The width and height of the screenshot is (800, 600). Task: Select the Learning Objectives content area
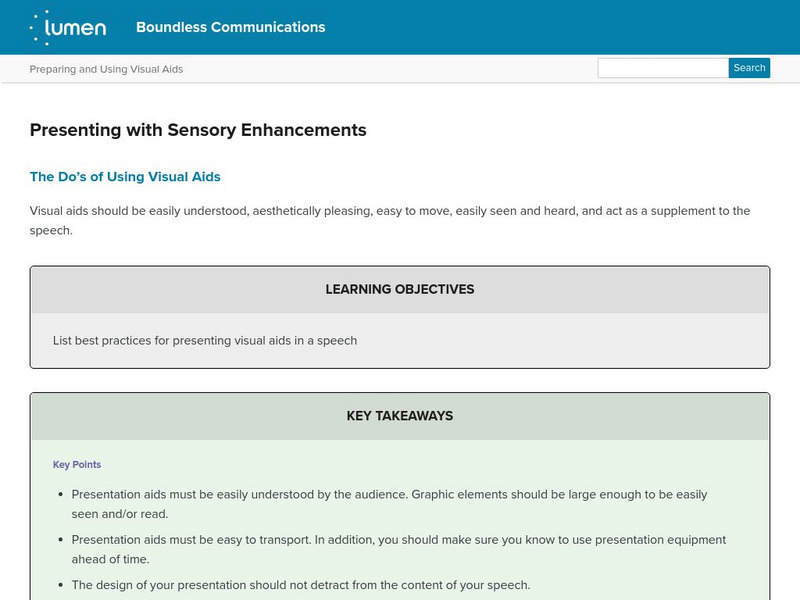pyautogui.click(x=400, y=340)
